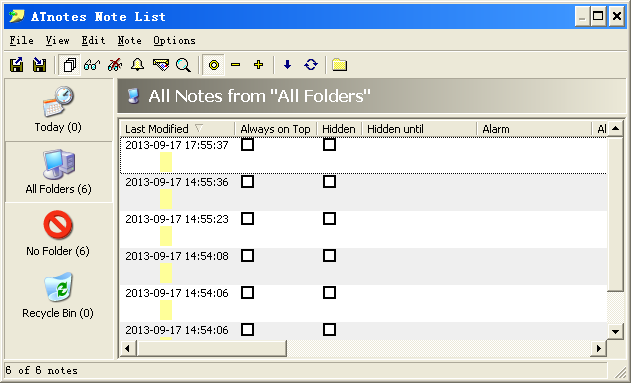This screenshot has height=383, width=631.
Task: Click the Last Modified sort arrow
Action: [x=199, y=128]
